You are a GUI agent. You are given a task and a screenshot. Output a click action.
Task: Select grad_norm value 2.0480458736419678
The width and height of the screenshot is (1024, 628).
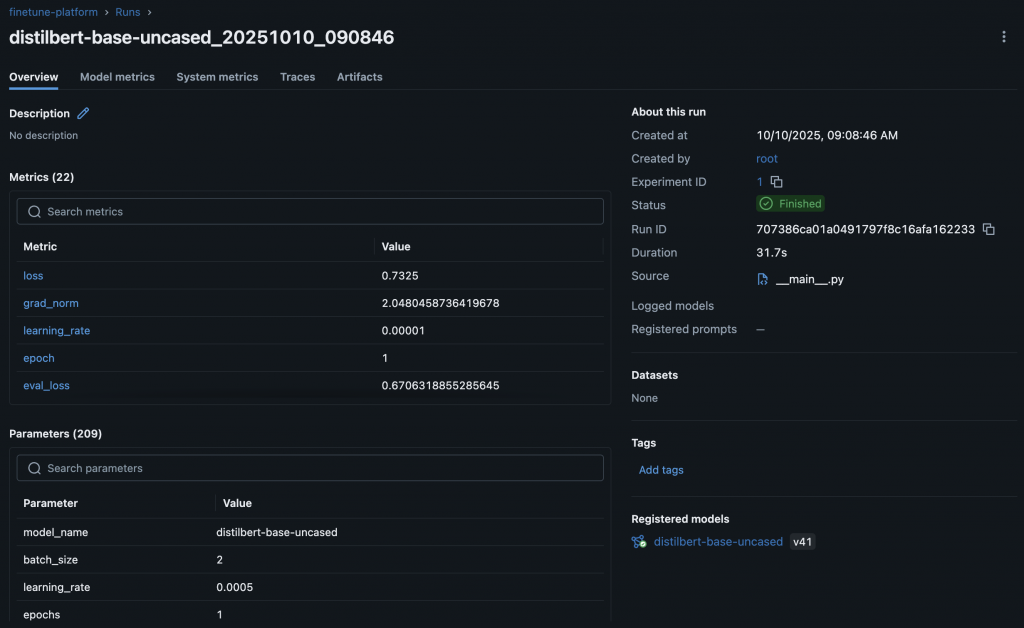[x=440, y=303]
